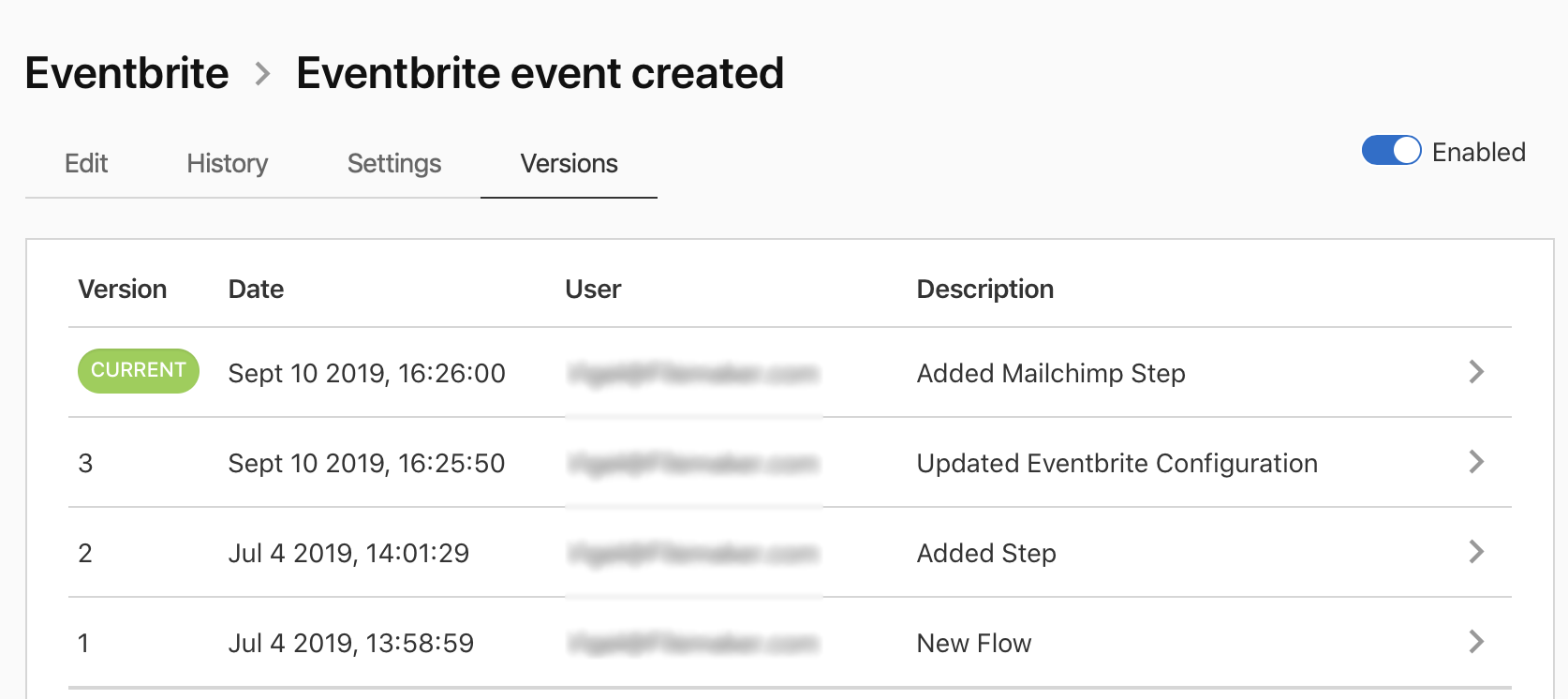The image size is (1568, 699).
Task: Navigate back via the Eventbrite breadcrumb
Action: coord(126,72)
